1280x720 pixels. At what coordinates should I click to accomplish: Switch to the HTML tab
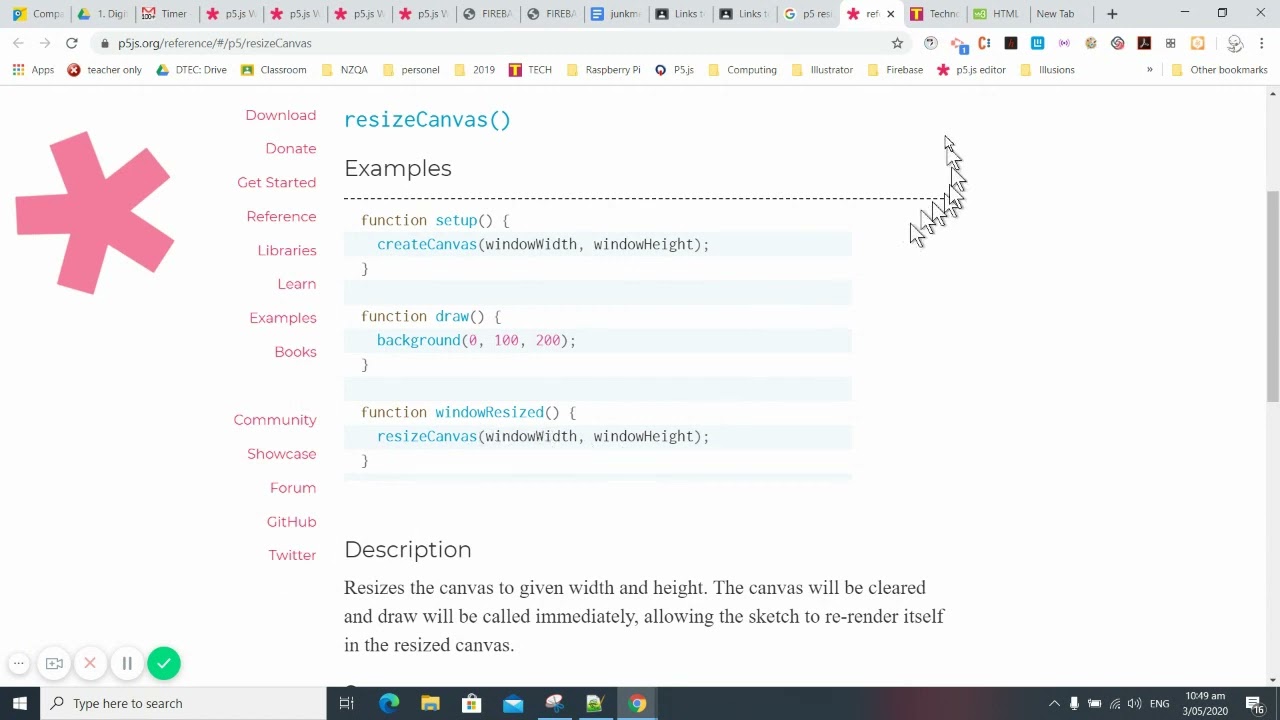(996, 14)
